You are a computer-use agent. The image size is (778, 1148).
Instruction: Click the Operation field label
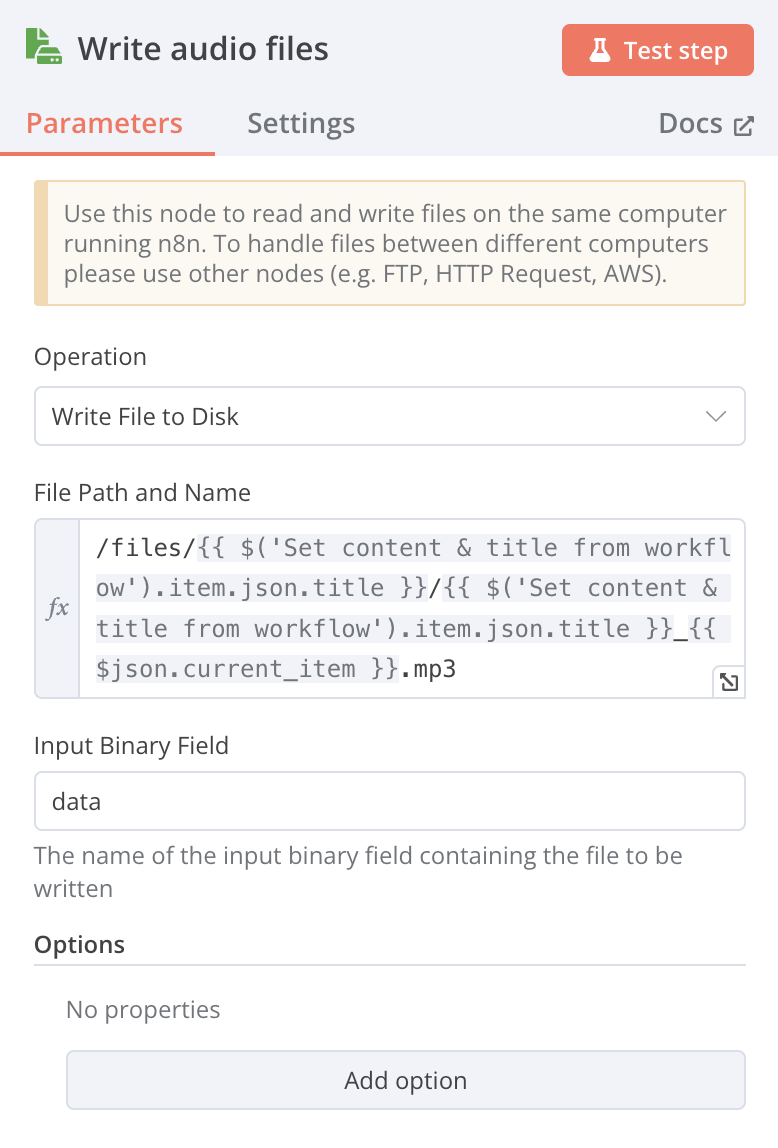(90, 357)
